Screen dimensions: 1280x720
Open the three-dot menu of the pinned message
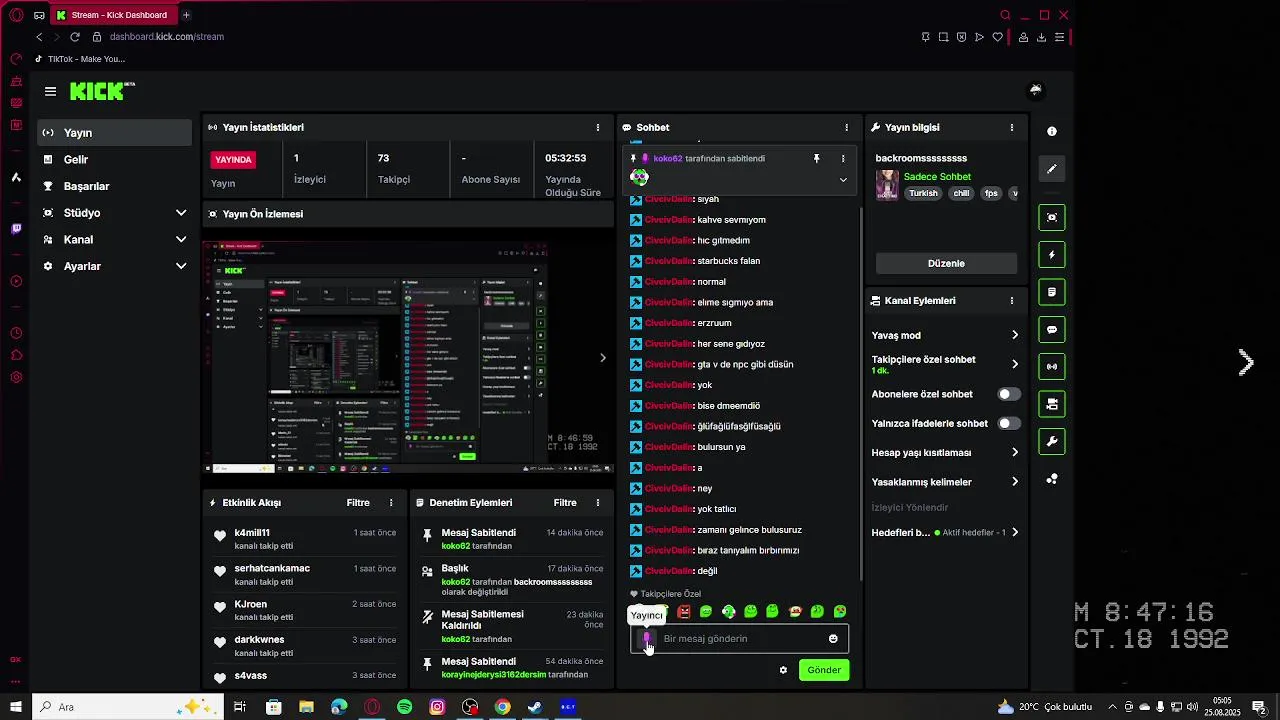pos(843,158)
